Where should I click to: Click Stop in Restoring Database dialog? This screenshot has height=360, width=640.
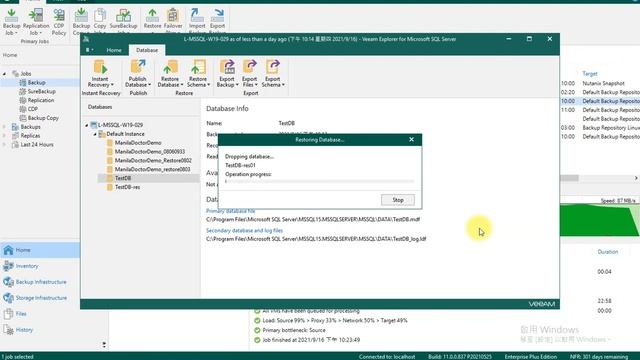tap(398, 200)
